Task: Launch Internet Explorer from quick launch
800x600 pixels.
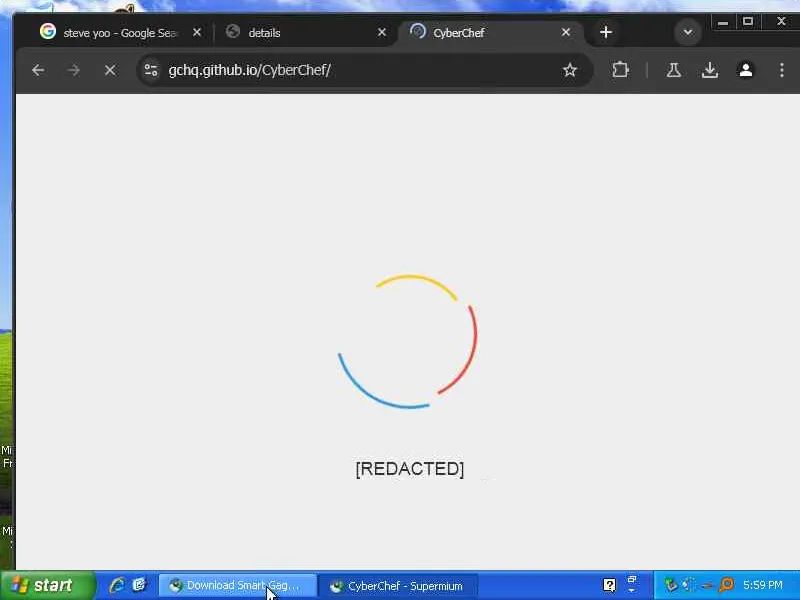Action: tap(117, 585)
